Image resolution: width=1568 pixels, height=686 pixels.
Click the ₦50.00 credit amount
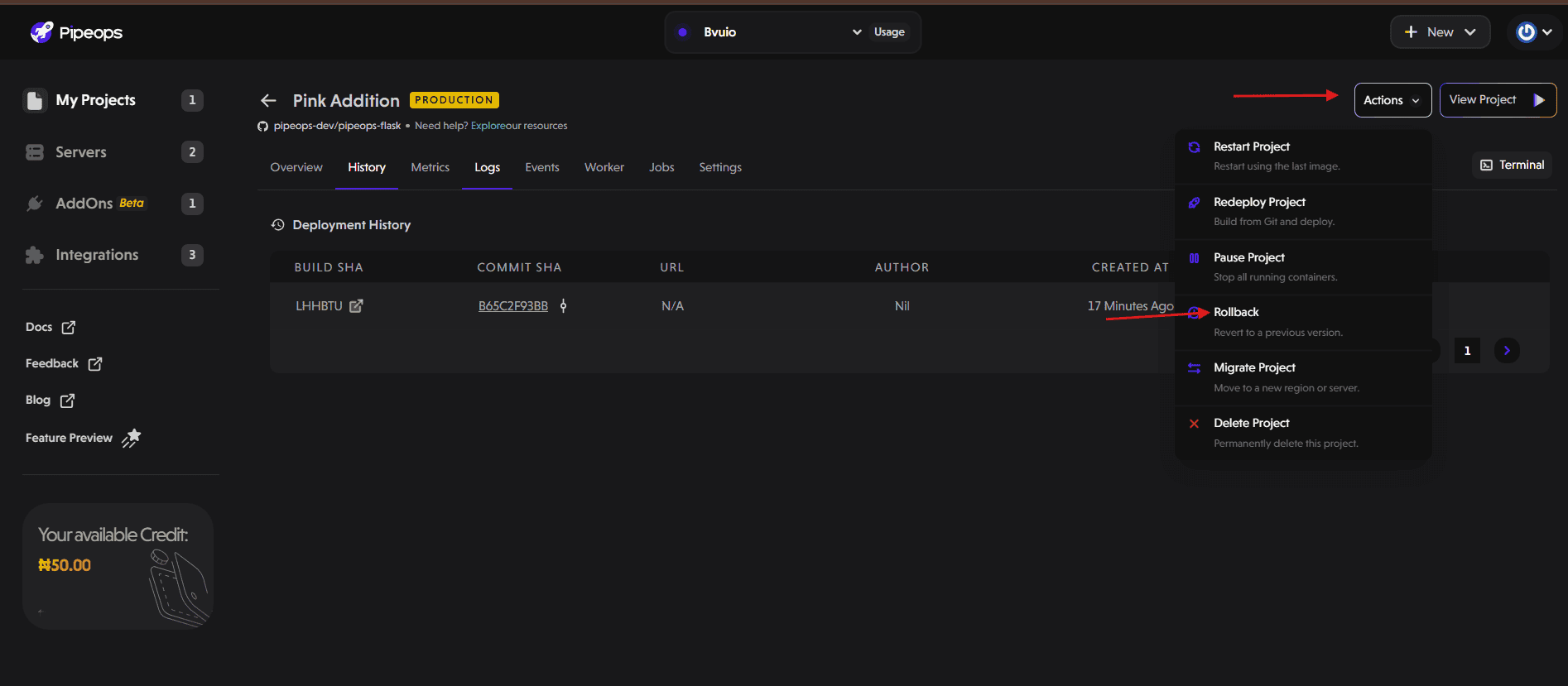pyautogui.click(x=65, y=565)
